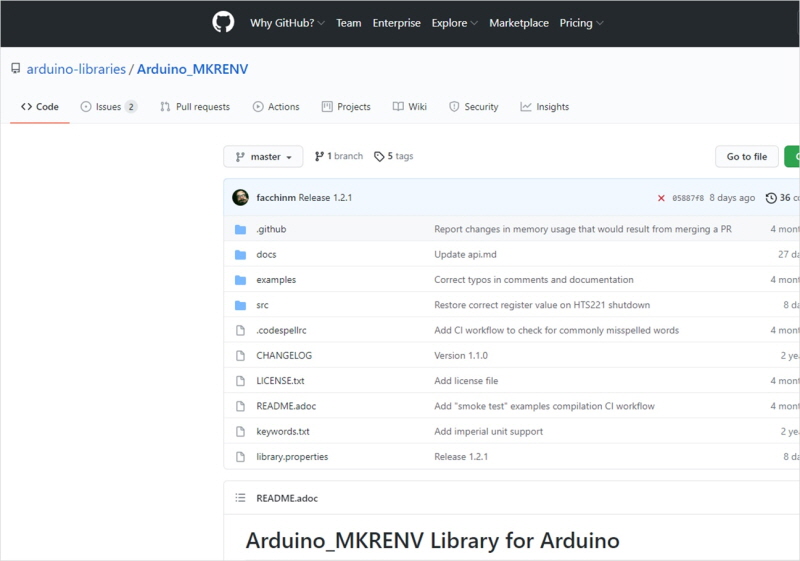Open 'Add CI workflow to check' commit message
800x561 pixels.
(x=557, y=330)
